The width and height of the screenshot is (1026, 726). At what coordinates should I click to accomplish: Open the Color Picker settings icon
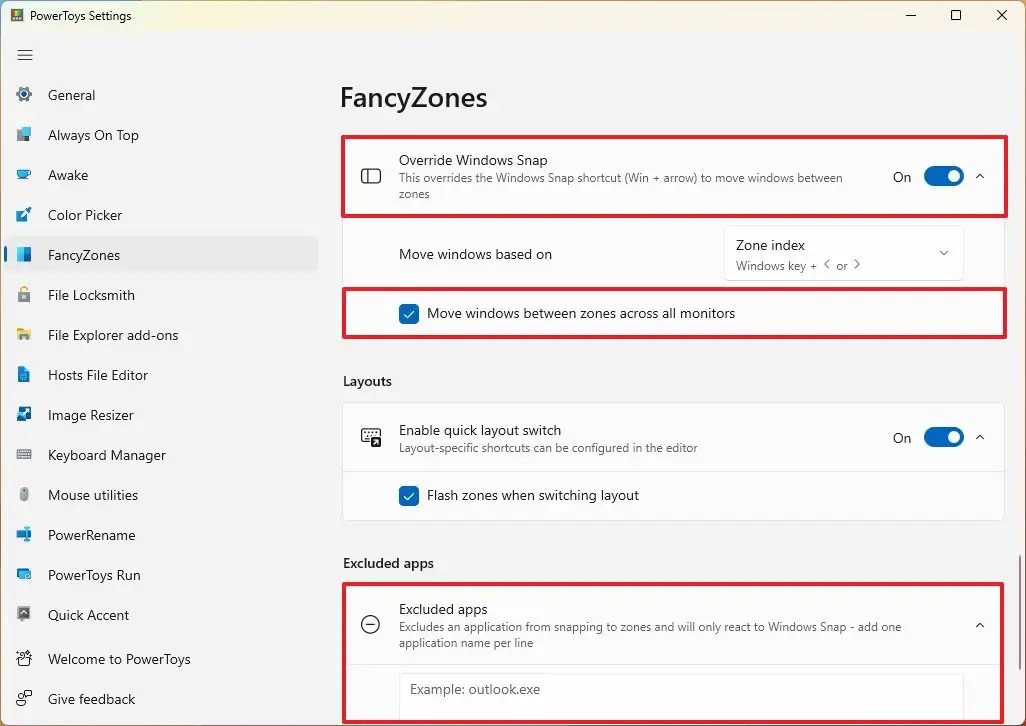23,215
